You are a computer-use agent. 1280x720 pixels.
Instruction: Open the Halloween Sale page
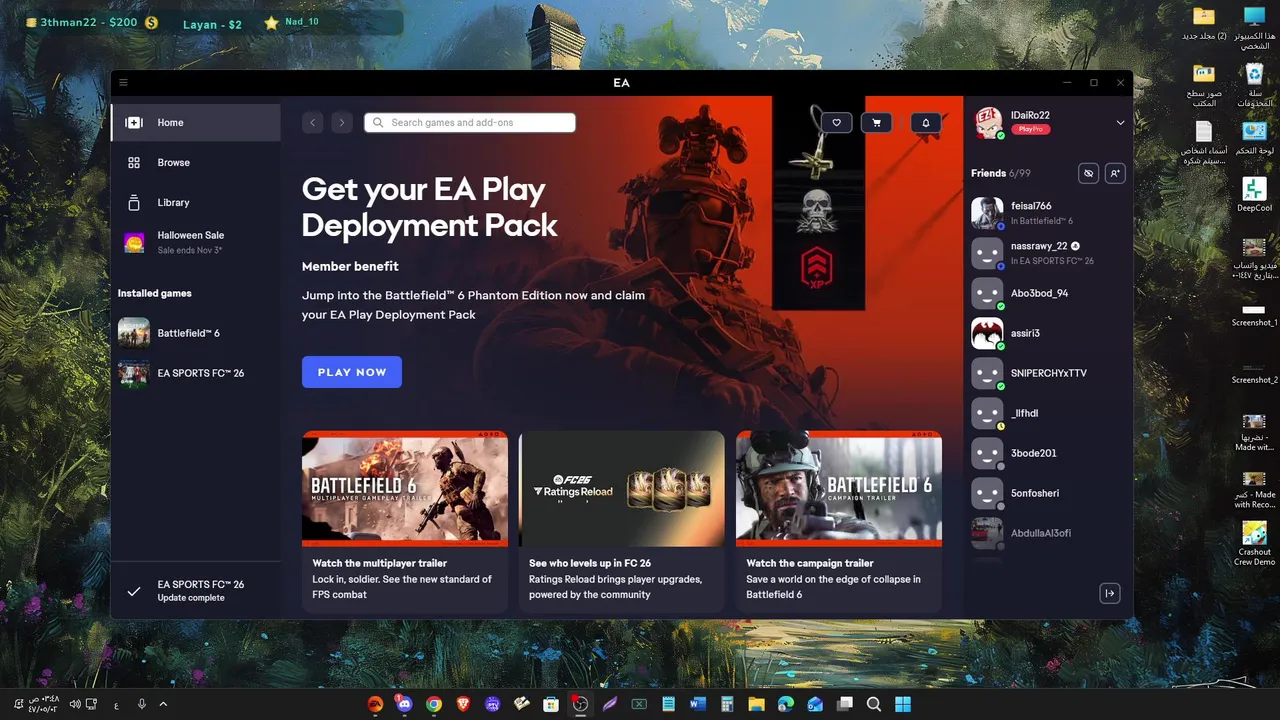196,242
